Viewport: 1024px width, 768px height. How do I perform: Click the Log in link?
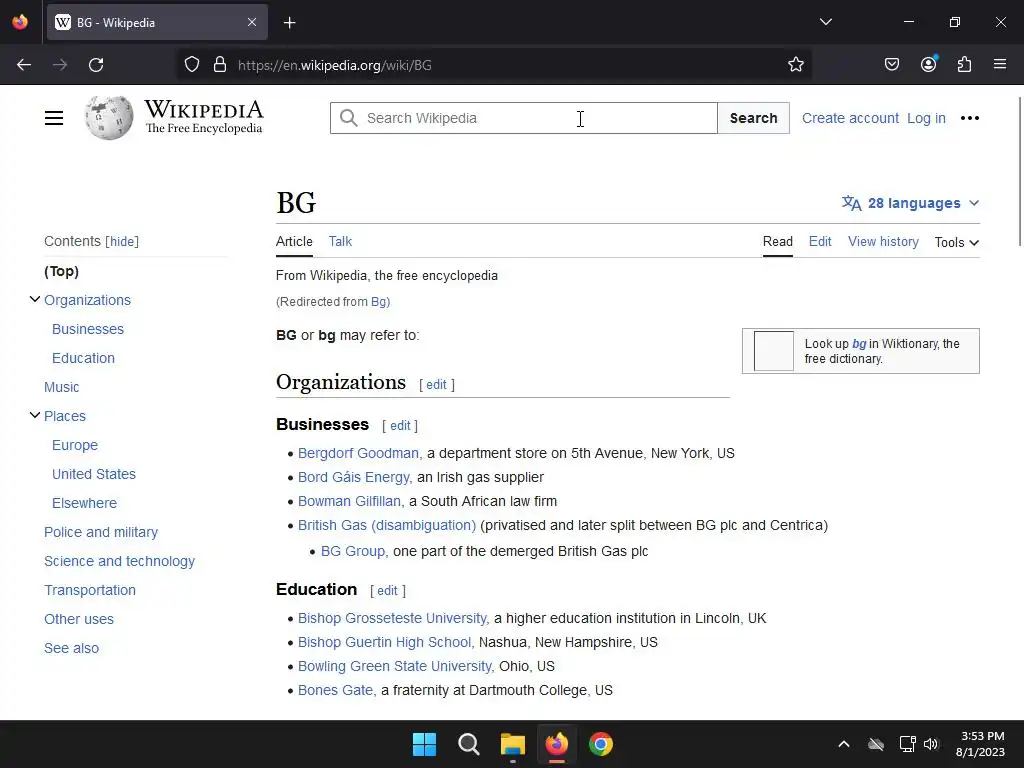click(926, 118)
